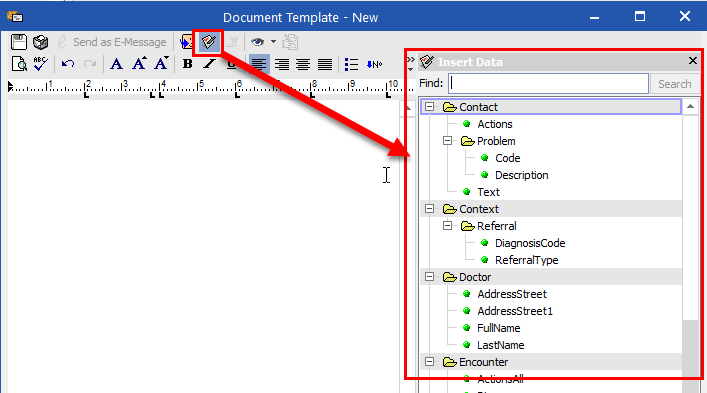Click the greyed-out document icon after the eye dropdown
Viewport: 707px width, 393px height.
(x=290, y=42)
